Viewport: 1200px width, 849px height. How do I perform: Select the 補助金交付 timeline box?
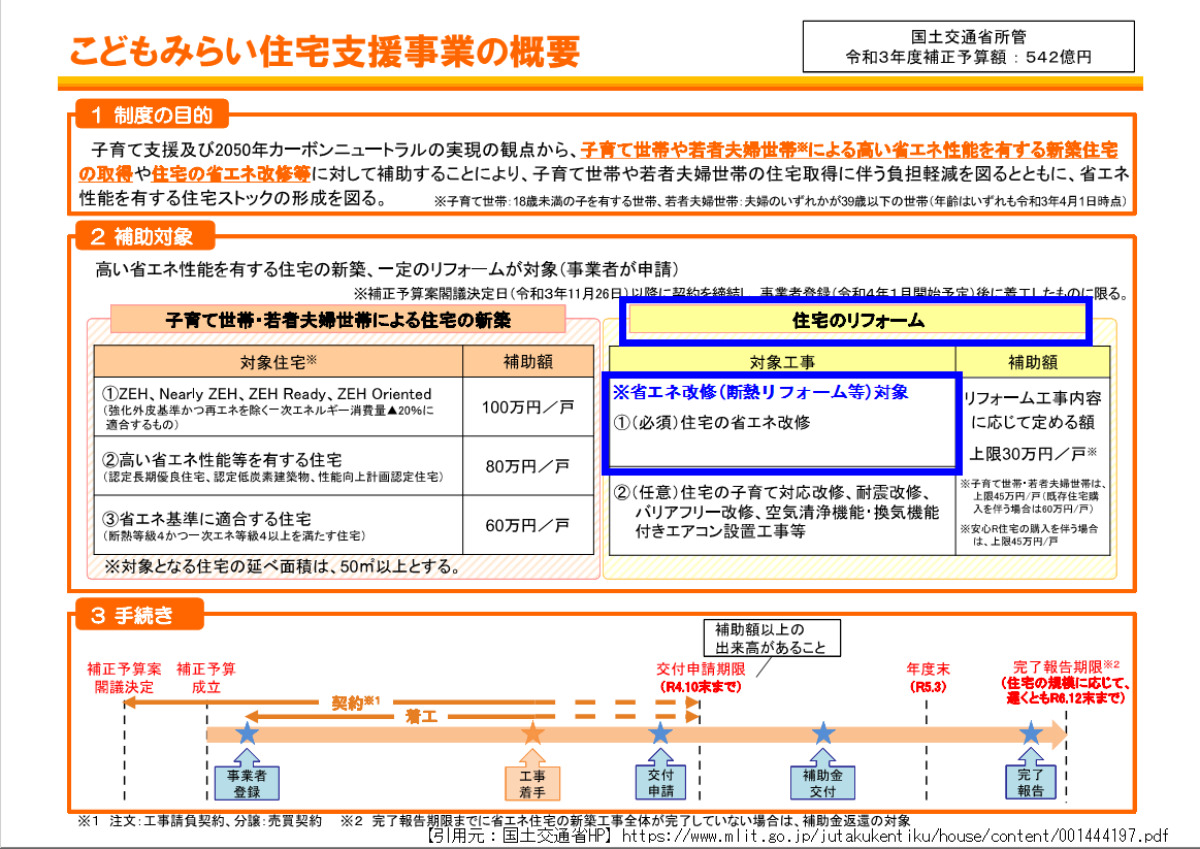[823, 782]
